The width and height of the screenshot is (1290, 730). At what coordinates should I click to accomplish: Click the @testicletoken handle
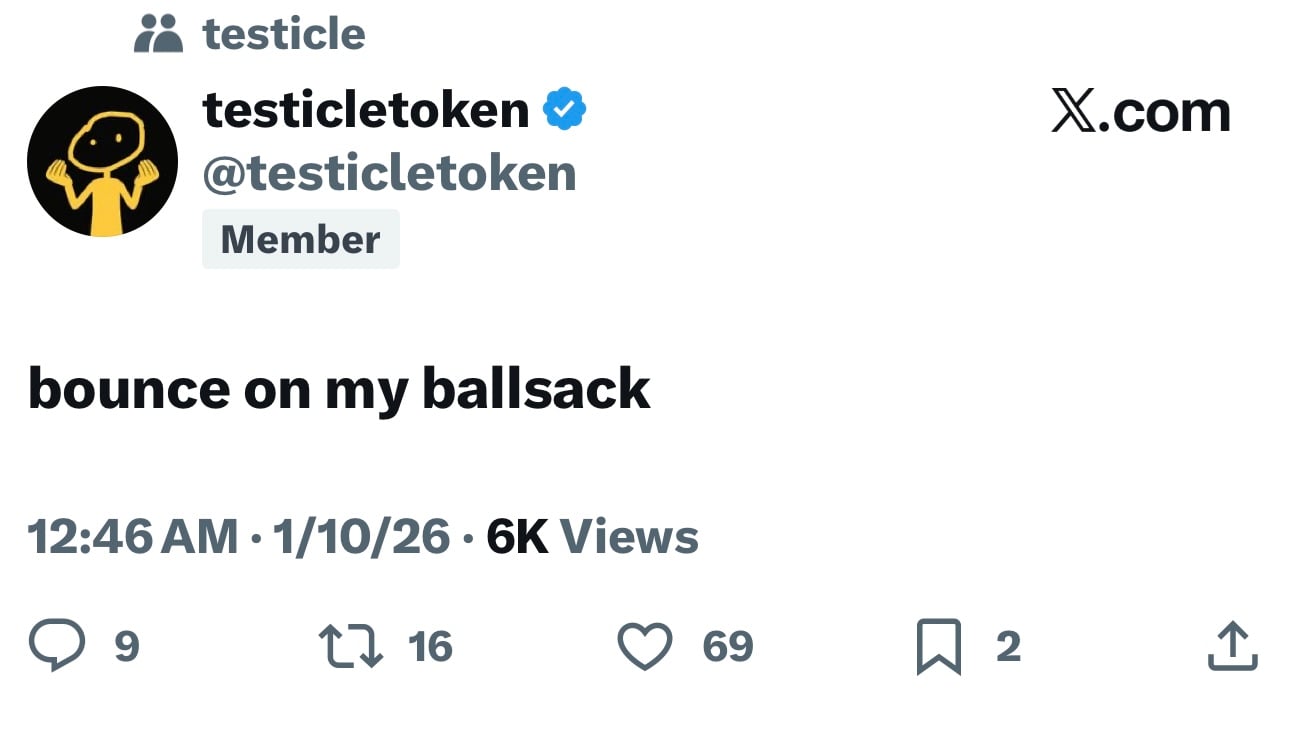point(389,173)
